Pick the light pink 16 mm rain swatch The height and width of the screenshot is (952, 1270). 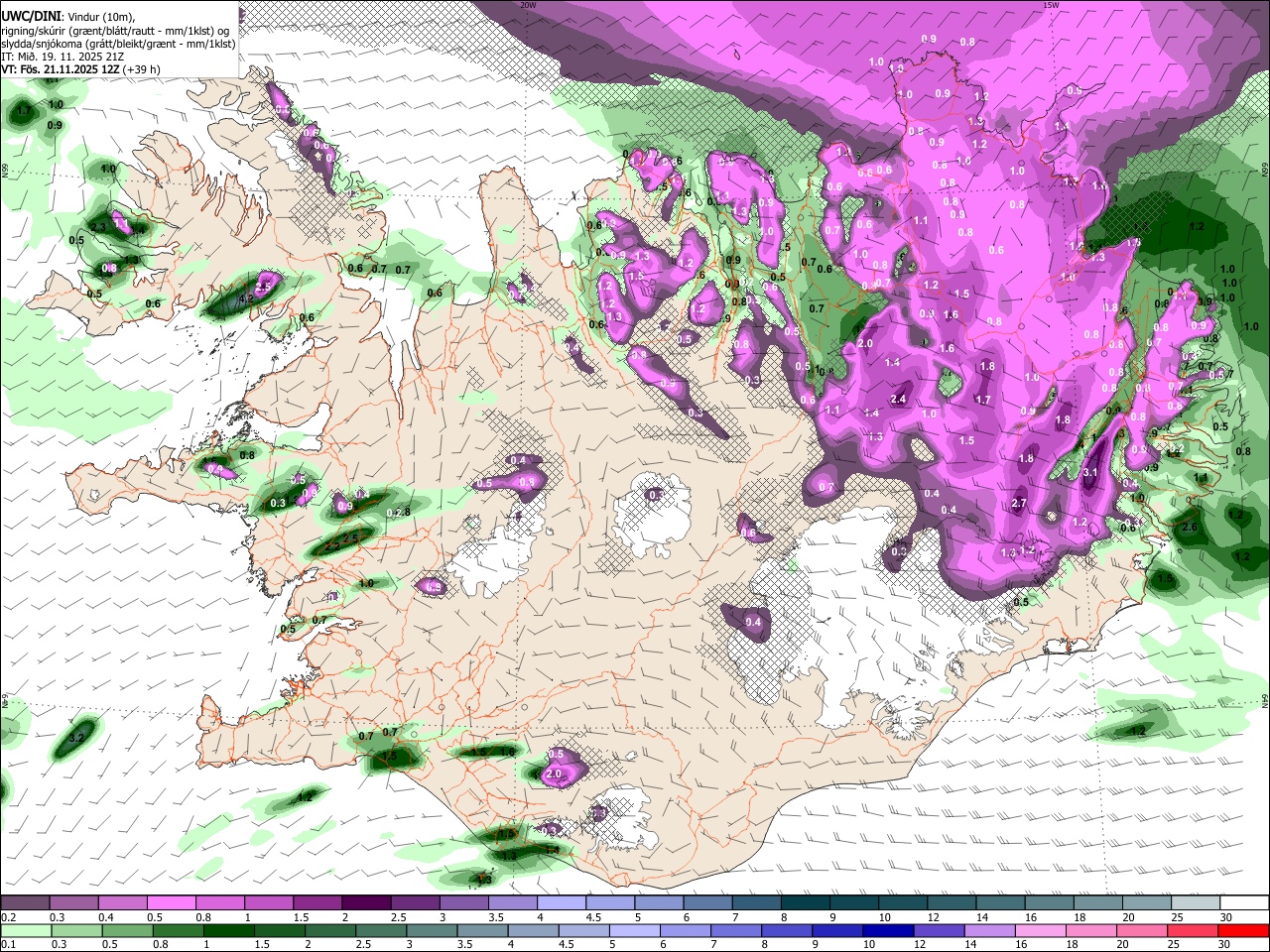pyautogui.click(x=1041, y=931)
